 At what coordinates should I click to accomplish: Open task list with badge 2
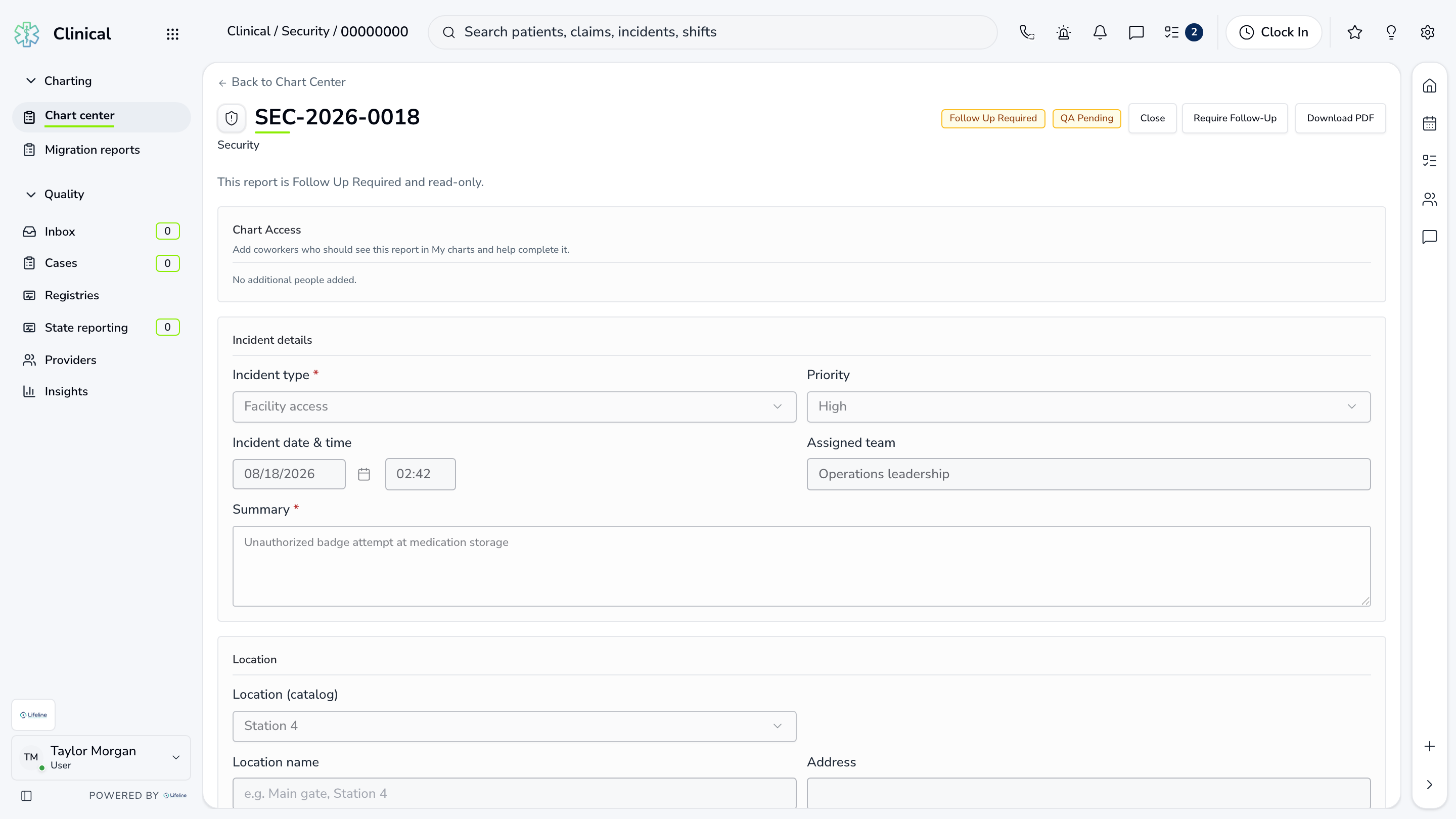[1183, 32]
